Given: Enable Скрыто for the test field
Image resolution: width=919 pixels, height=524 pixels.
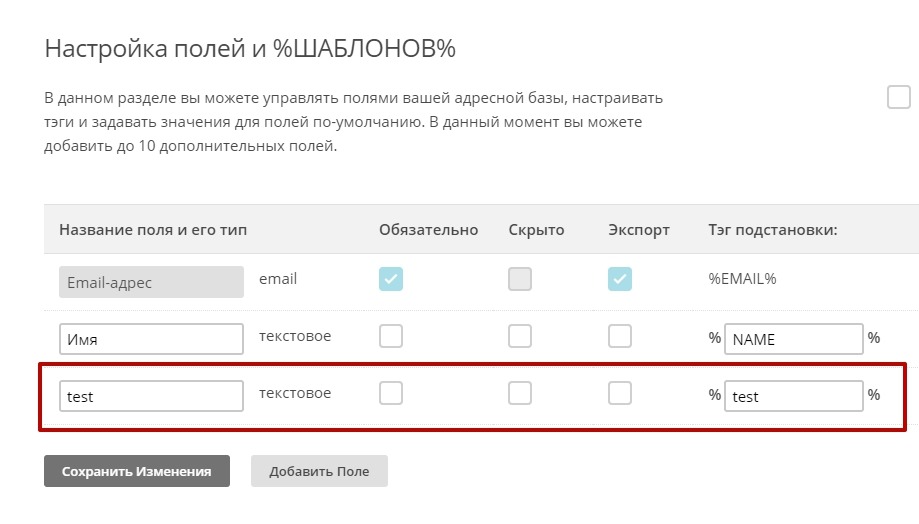Looking at the screenshot, I should (x=520, y=394).
